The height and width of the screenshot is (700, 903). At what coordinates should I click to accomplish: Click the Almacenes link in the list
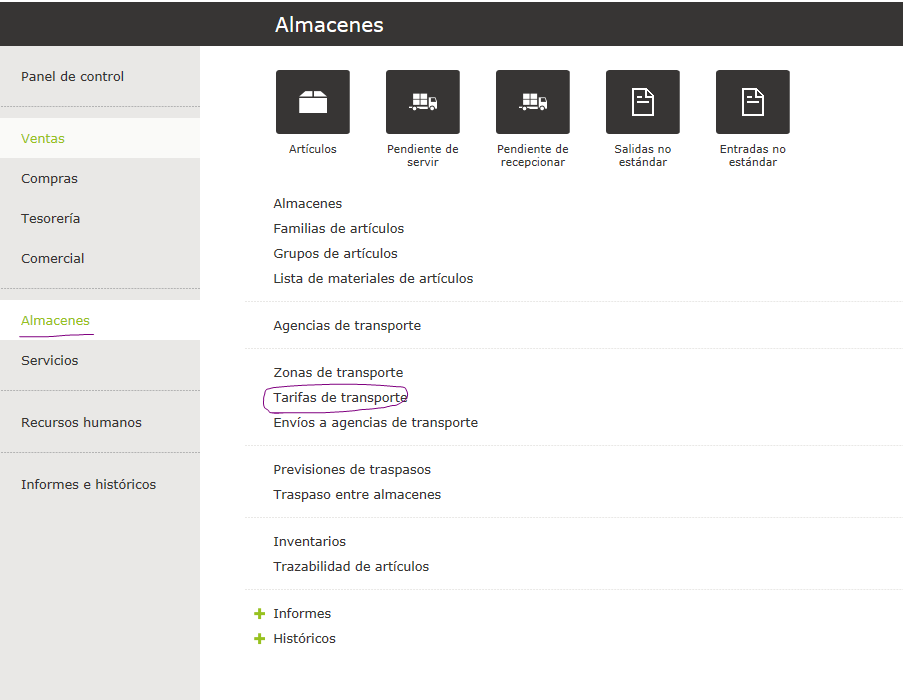tap(308, 204)
